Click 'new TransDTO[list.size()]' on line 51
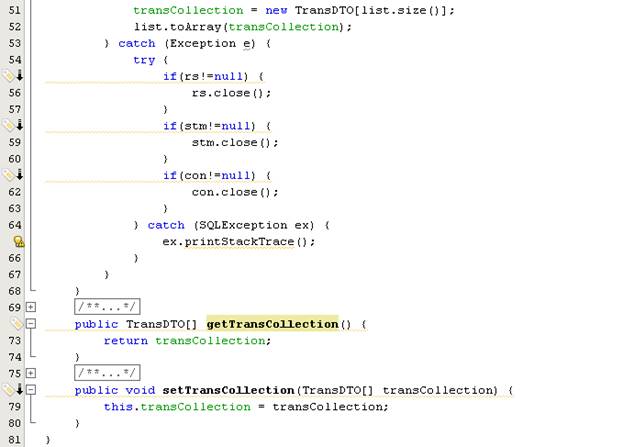 [356, 10]
